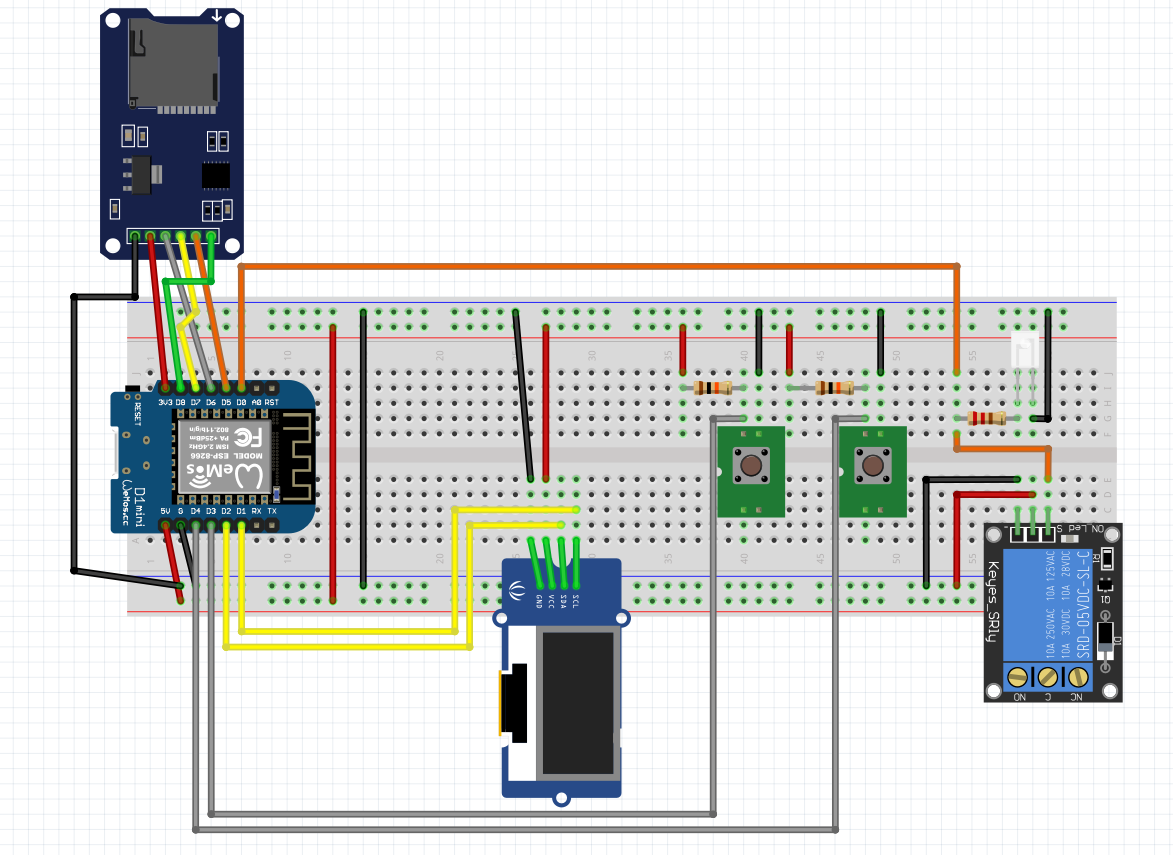Click the D6 pin on D1 mini

[211, 388]
